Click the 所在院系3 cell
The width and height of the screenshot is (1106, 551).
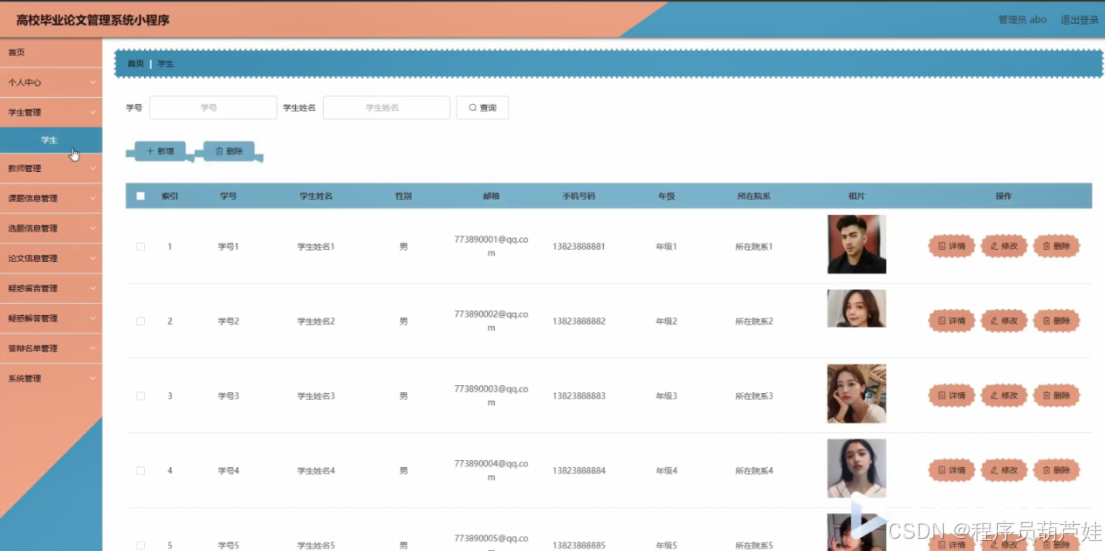754,396
